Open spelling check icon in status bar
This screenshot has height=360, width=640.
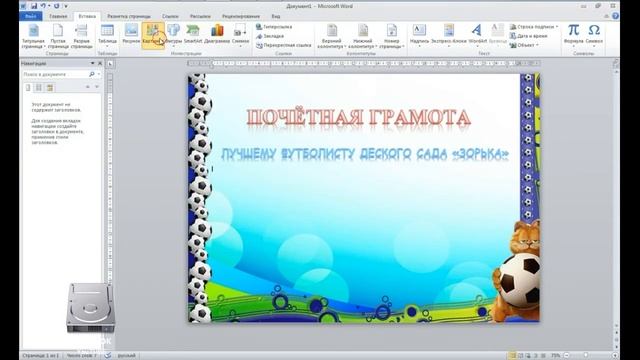[x=108, y=356]
